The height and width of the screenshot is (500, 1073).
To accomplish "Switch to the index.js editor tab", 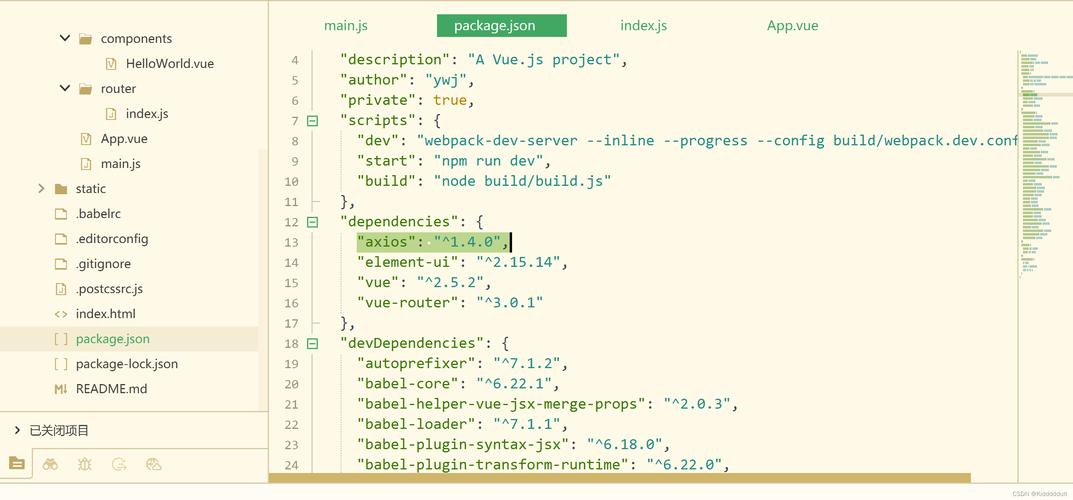I will [643, 25].
